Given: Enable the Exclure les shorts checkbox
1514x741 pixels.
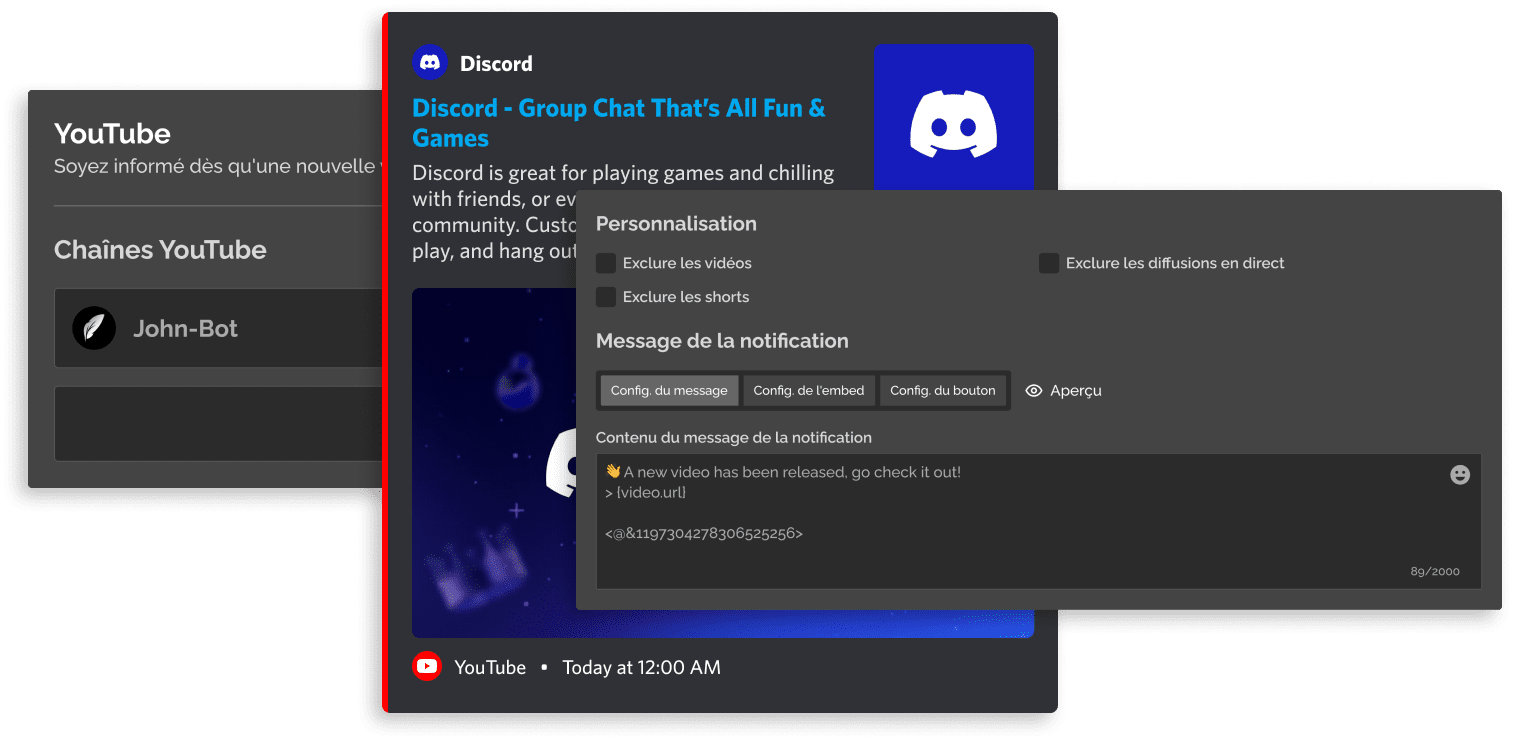Looking at the screenshot, I should coord(606,297).
